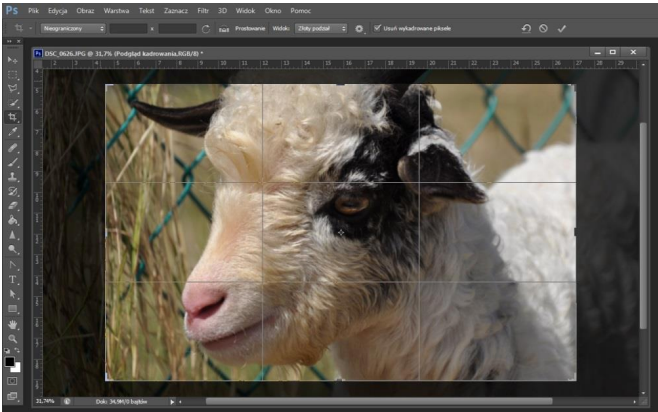This screenshot has width=658, height=412.
Task: Select the Rectangular Marquee tool
Action: (12, 75)
